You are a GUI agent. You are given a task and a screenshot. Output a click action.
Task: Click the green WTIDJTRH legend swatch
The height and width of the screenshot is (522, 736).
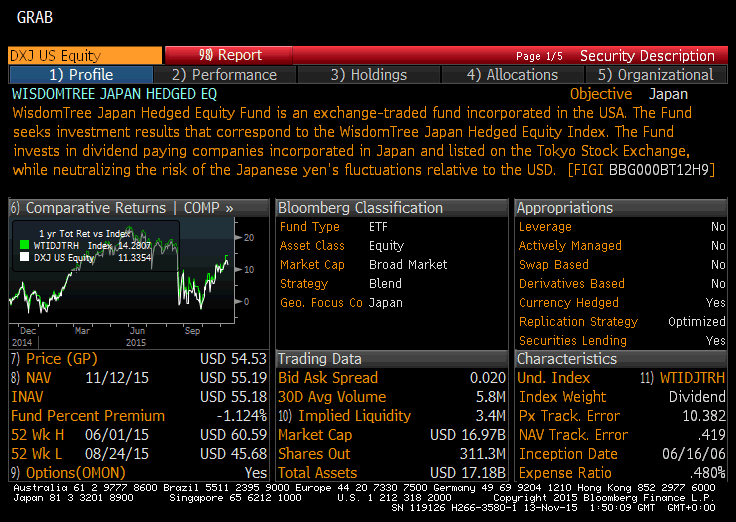coord(24,245)
